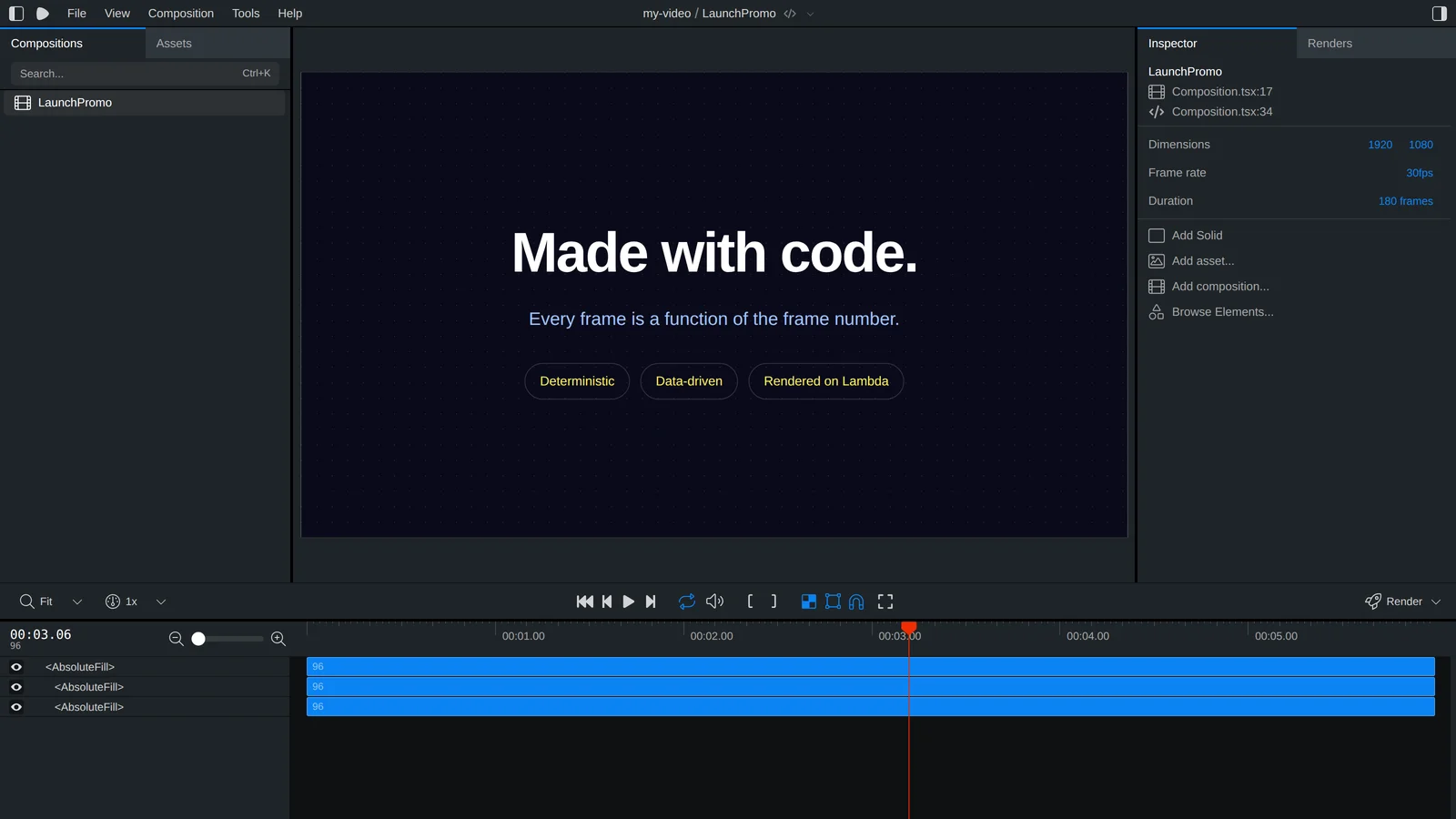Image resolution: width=1456 pixels, height=819 pixels.
Task: Open Composition.tsx:17 source link
Action: [x=1222, y=92]
